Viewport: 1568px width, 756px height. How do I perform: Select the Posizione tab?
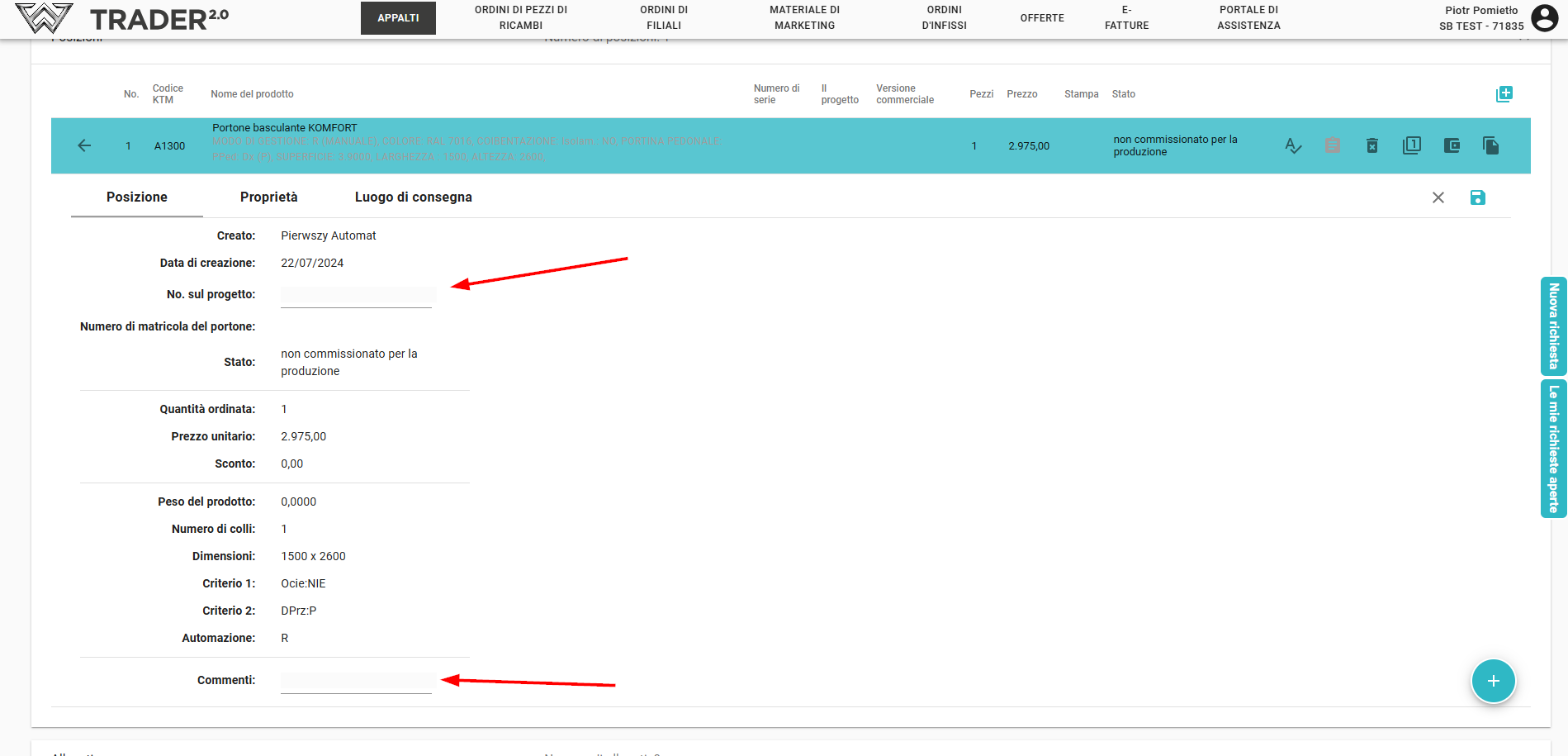[x=137, y=197]
